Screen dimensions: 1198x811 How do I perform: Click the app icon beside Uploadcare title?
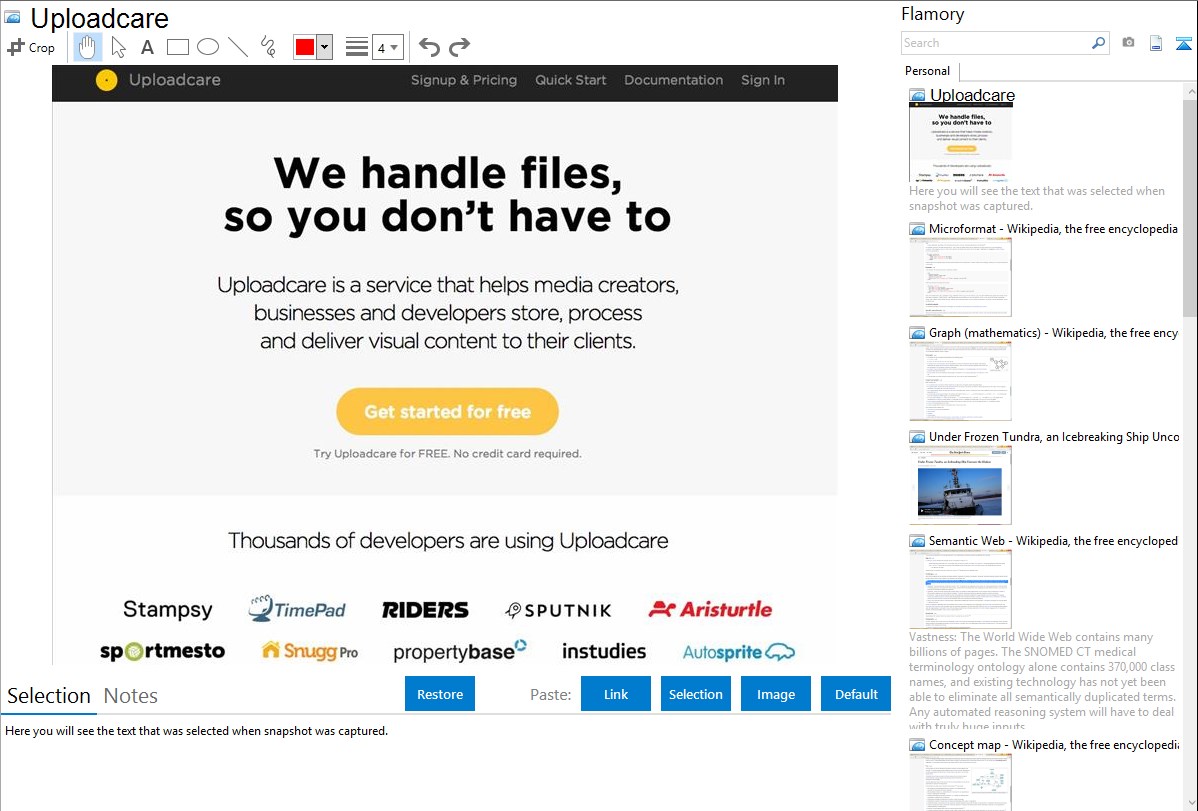[12, 18]
